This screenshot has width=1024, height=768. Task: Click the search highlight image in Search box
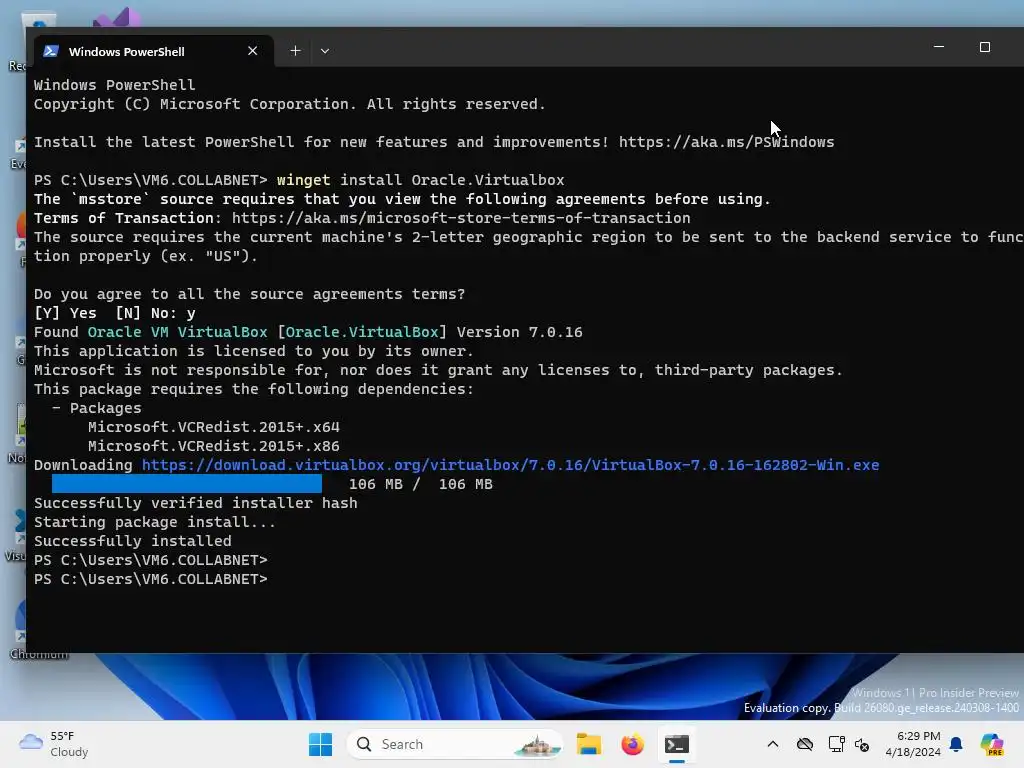pos(537,744)
